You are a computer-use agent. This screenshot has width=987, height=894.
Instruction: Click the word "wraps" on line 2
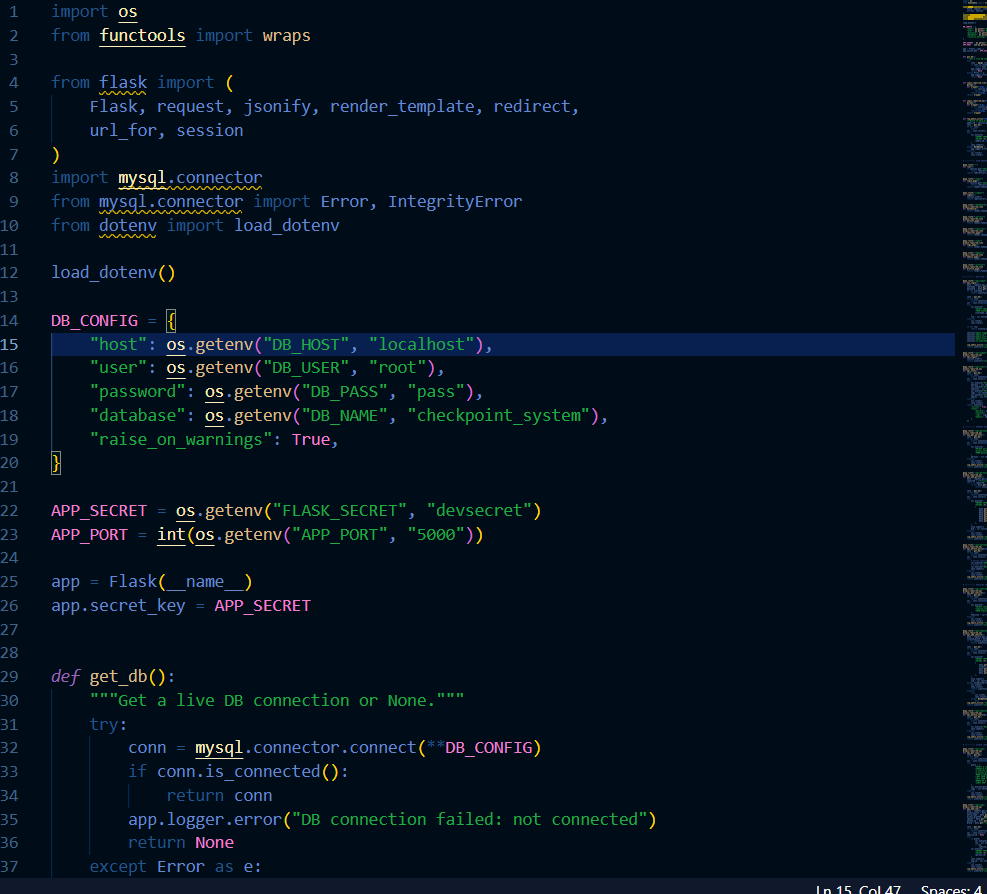tap(286, 36)
